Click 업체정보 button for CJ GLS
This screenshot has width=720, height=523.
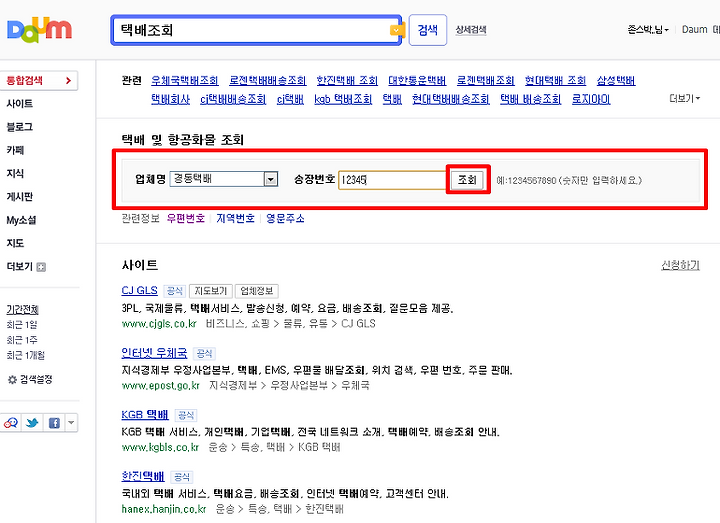pos(257,291)
